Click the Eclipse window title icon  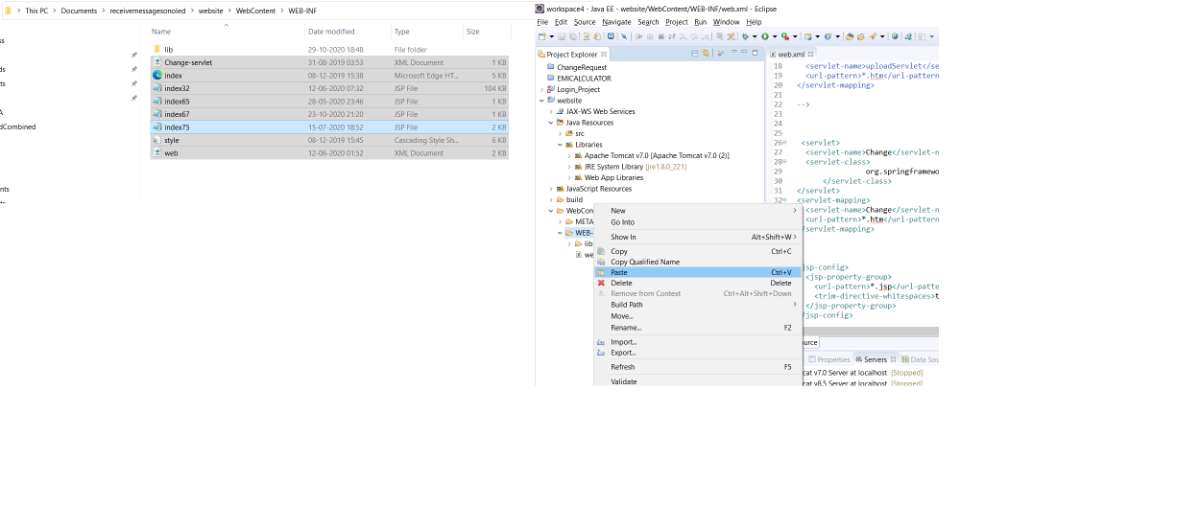pos(540,8)
